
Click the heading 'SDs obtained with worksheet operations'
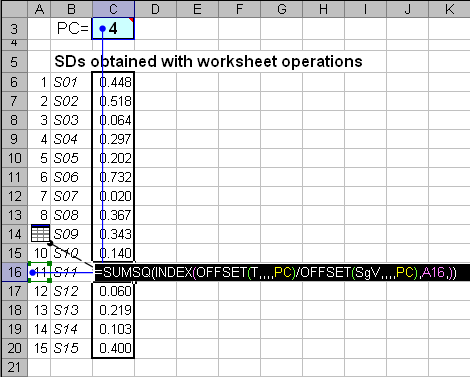pyautogui.click(x=208, y=61)
